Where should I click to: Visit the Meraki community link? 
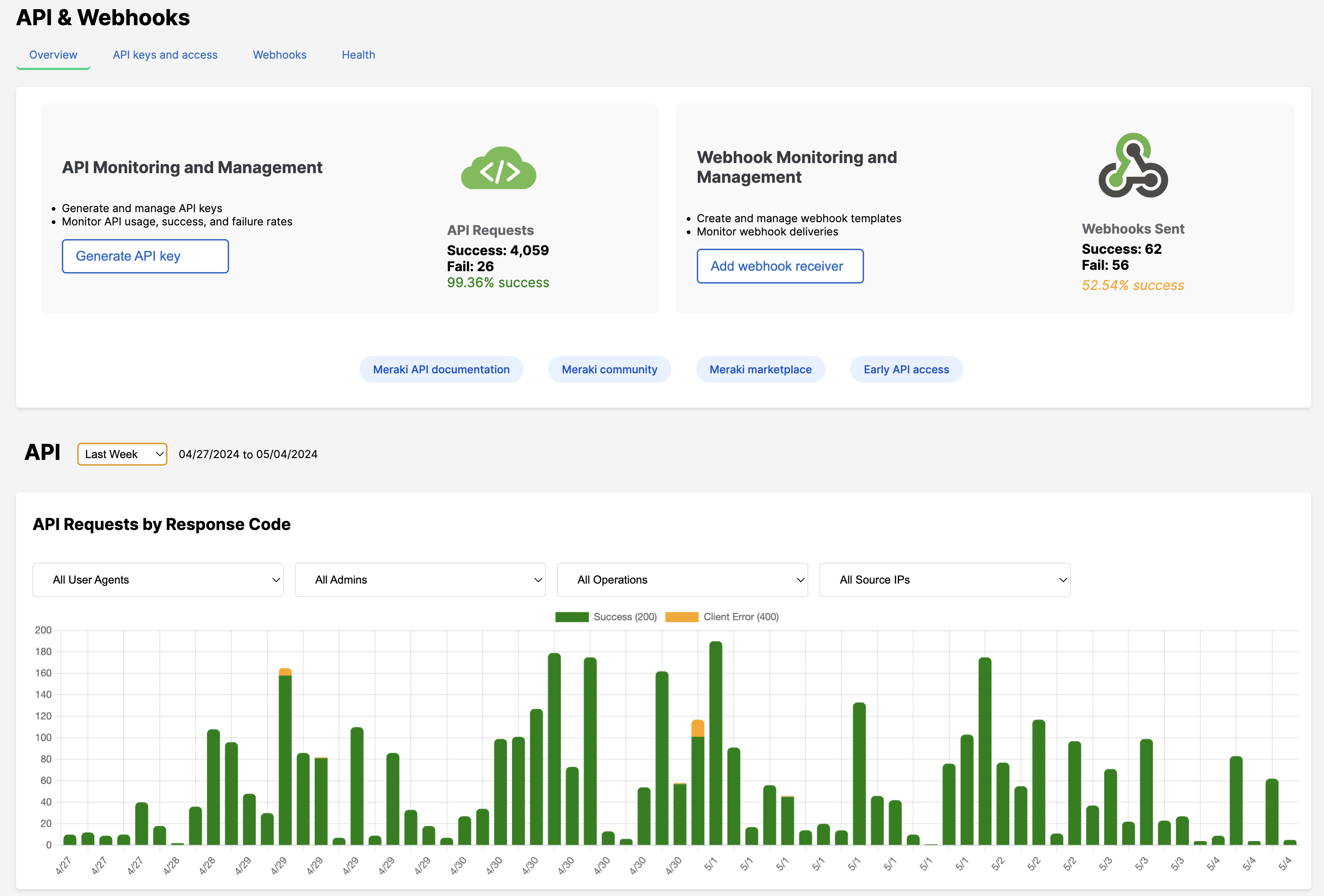point(609,369)
